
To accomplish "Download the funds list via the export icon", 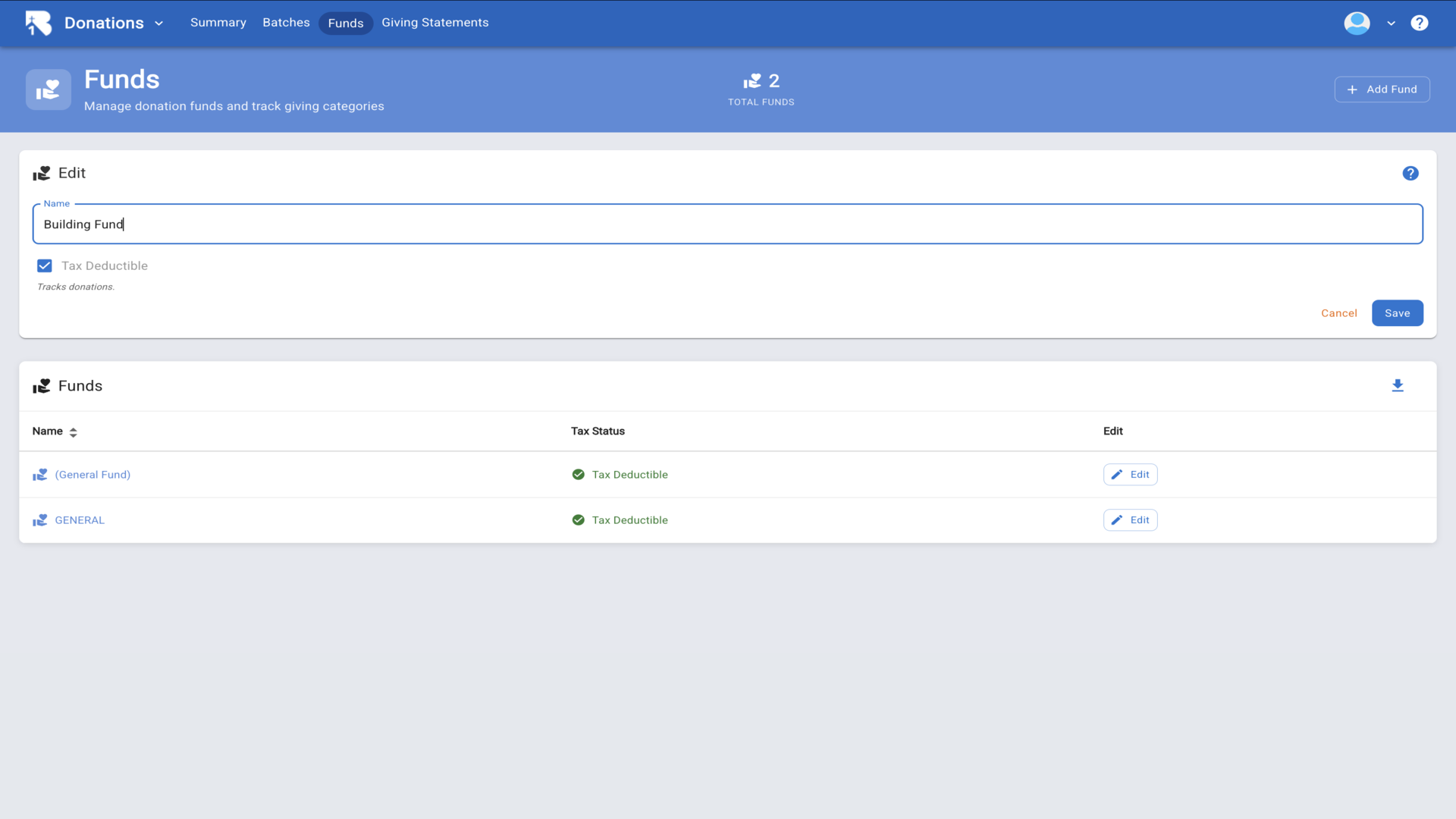I will (x=1397, y=386).
